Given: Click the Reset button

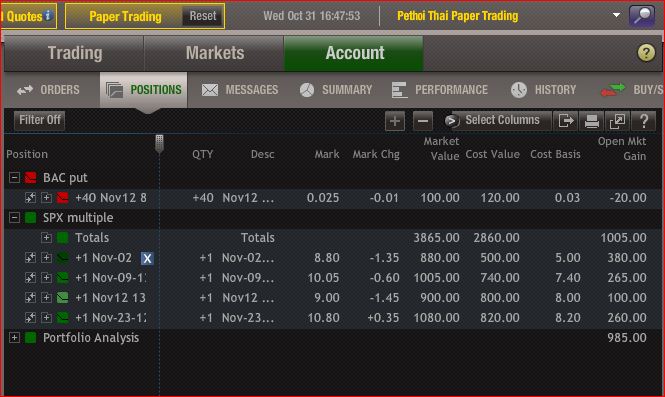Looking at the screenshot, I should point(203,16).
